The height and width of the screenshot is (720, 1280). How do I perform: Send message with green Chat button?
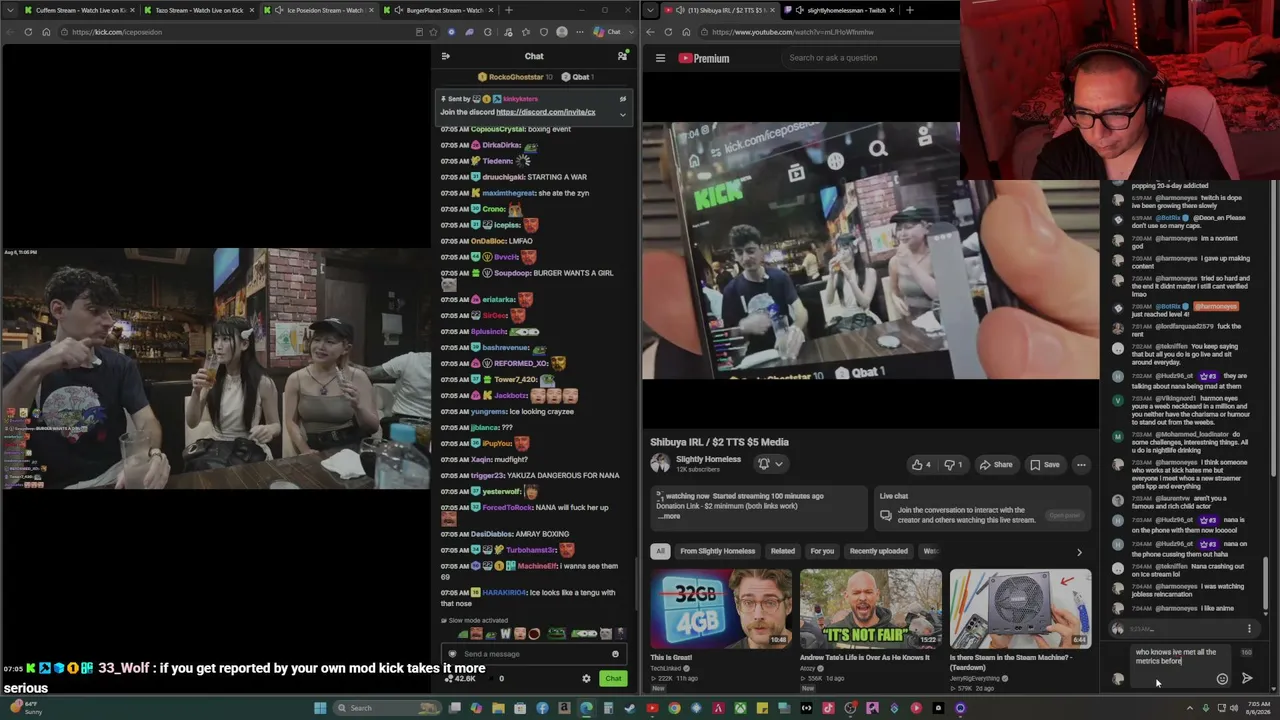(x=613, y=679)
